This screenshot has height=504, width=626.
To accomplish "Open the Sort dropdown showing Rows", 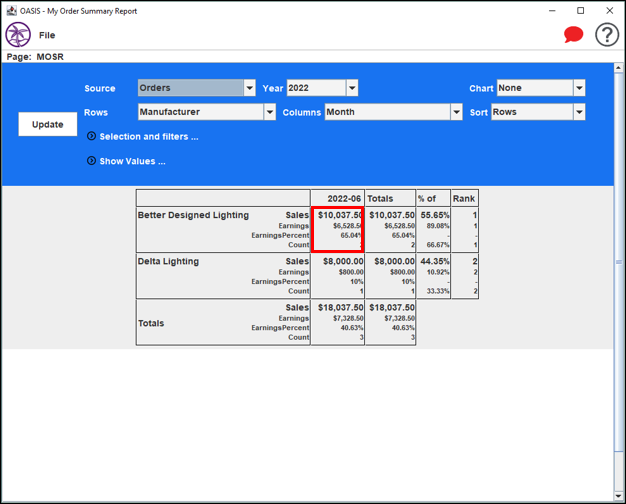I will 538,112.
